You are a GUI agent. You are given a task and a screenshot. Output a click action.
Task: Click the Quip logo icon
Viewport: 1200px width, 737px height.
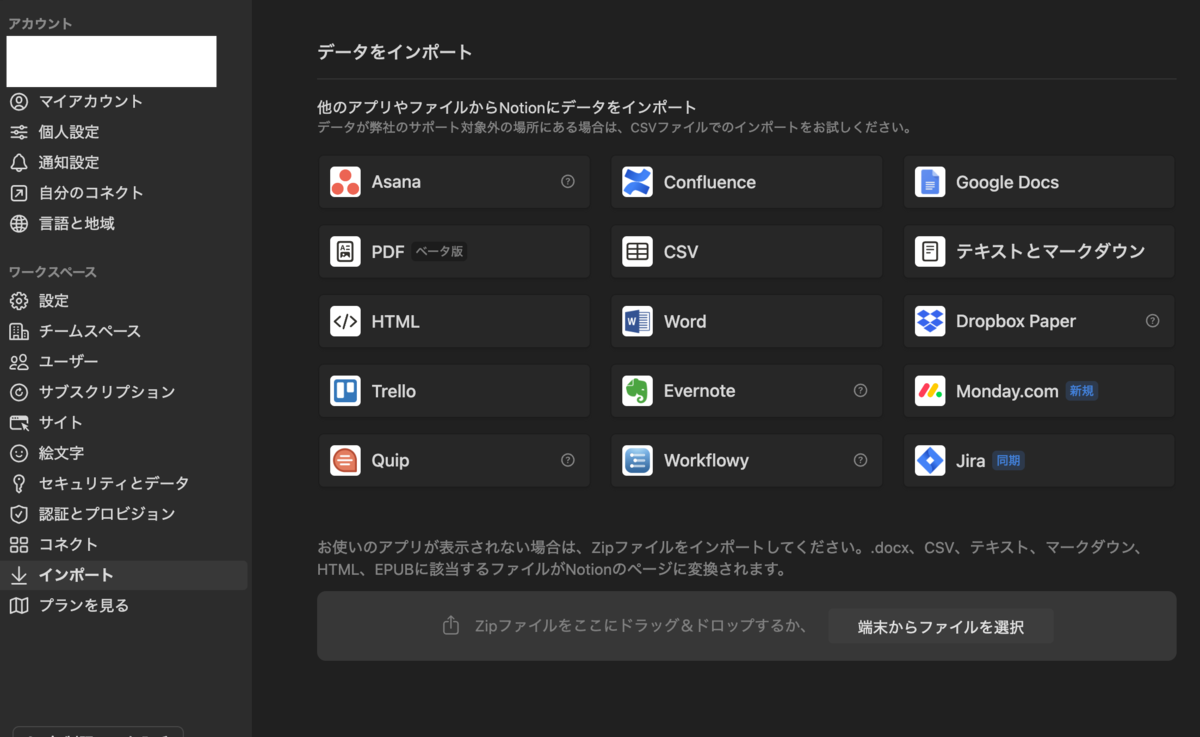(x=345, y=460)
